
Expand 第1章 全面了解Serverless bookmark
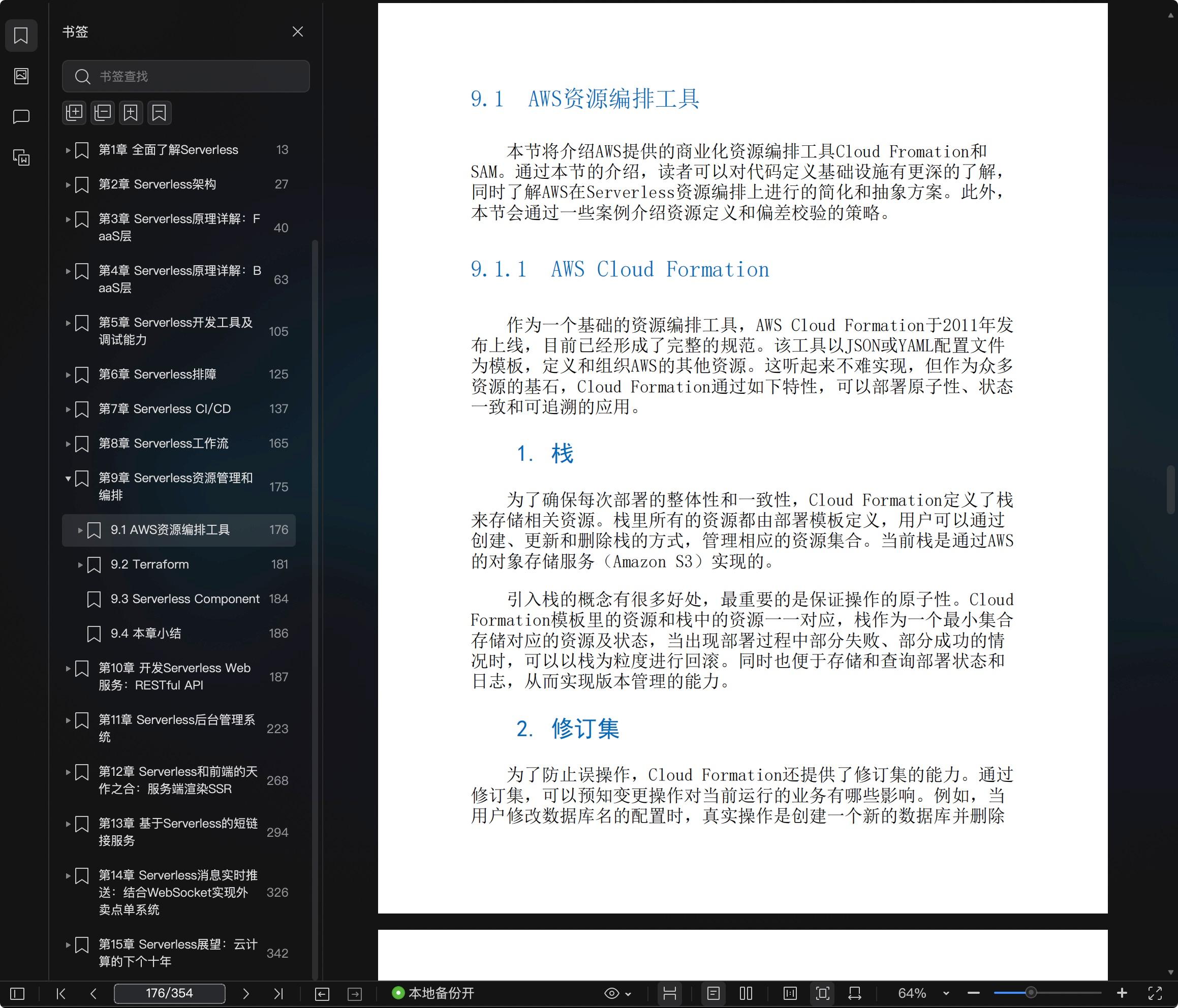coord(68,150)
